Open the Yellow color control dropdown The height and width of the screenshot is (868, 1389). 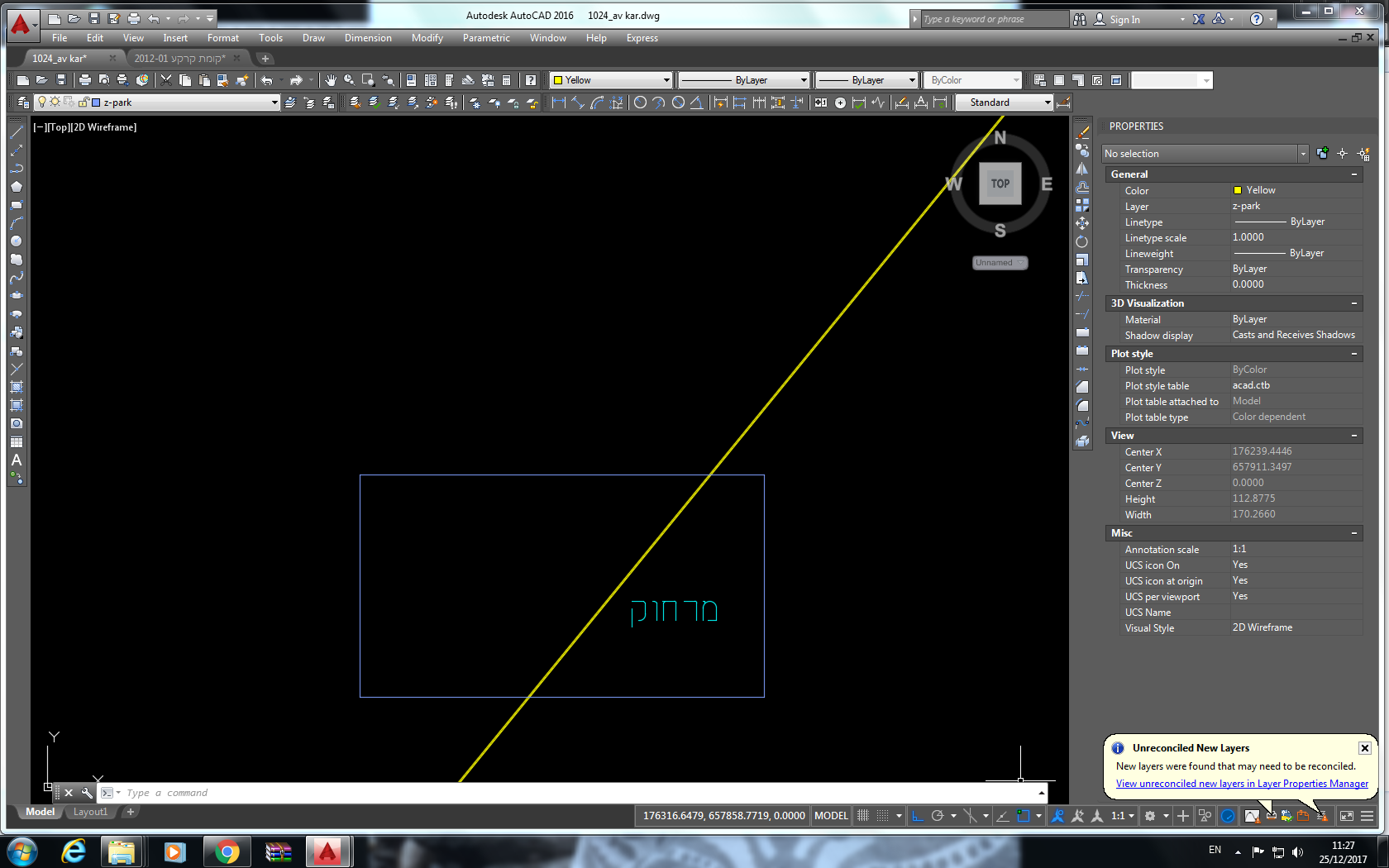666,80
